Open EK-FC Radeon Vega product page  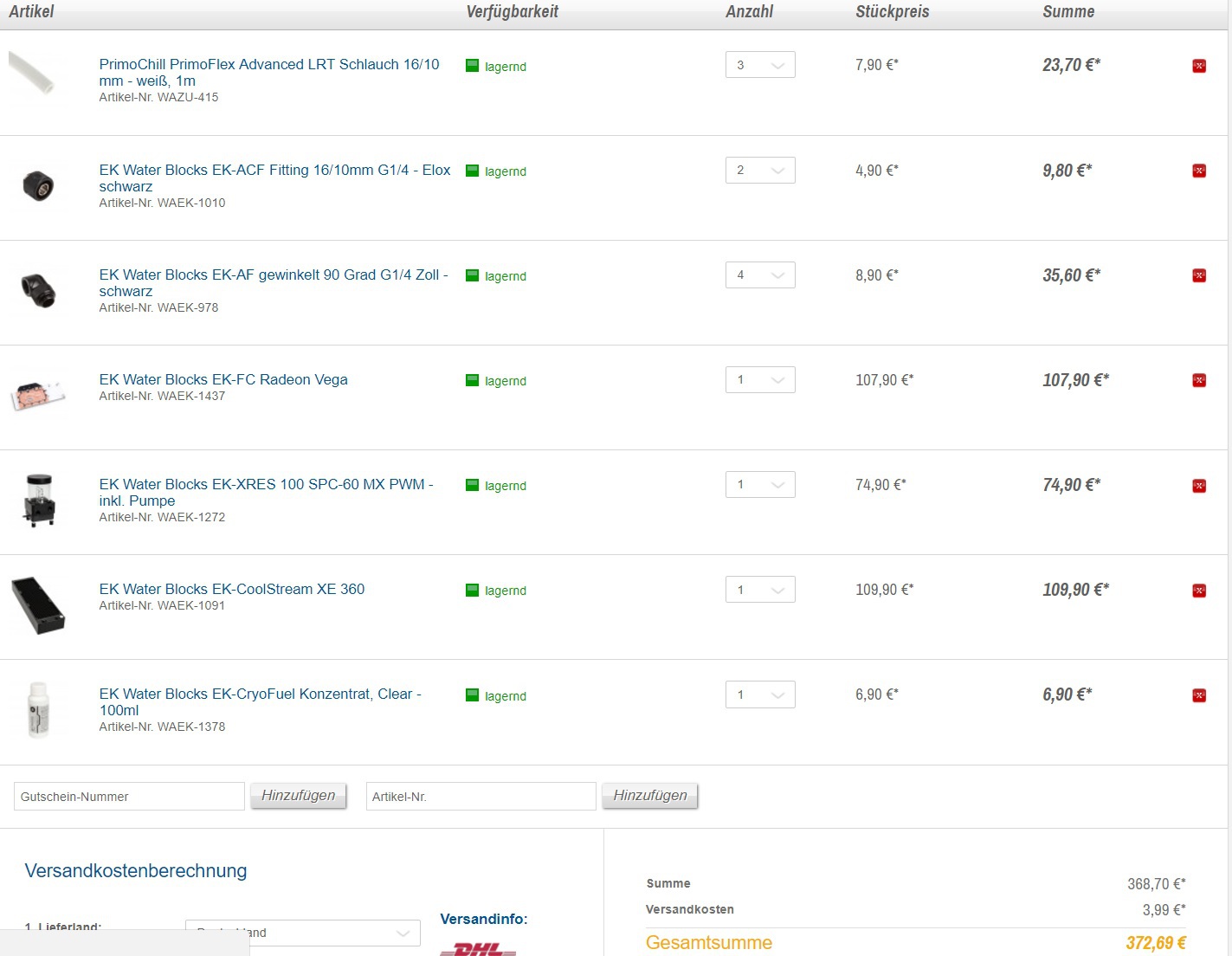click(223, 379)
